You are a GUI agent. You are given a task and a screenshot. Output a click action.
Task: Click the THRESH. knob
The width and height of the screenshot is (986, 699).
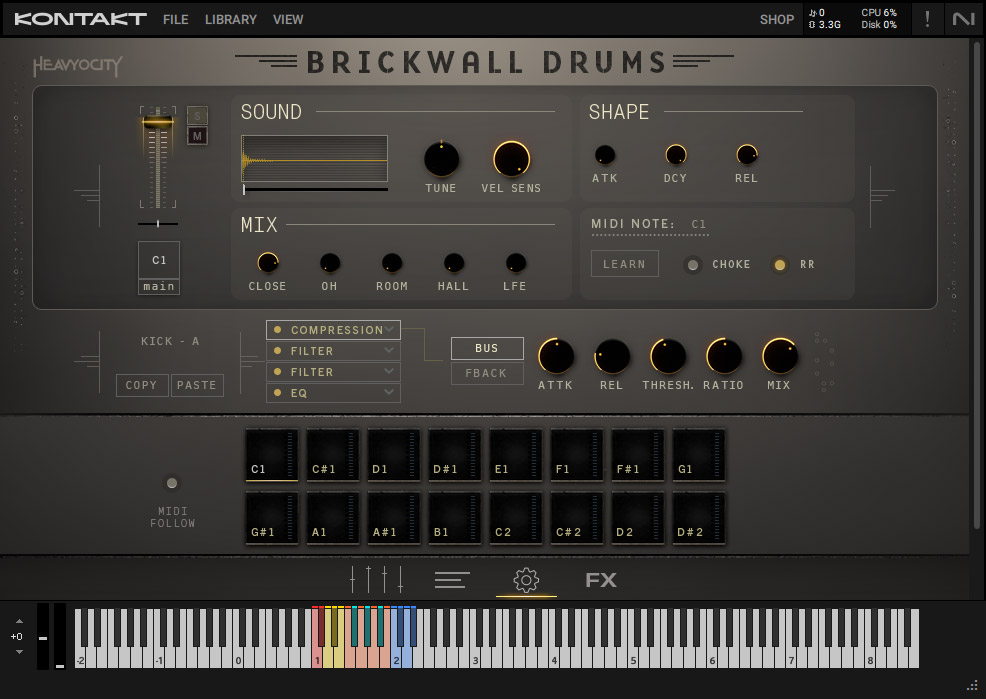pyautogui.click(x=668, y=356)
